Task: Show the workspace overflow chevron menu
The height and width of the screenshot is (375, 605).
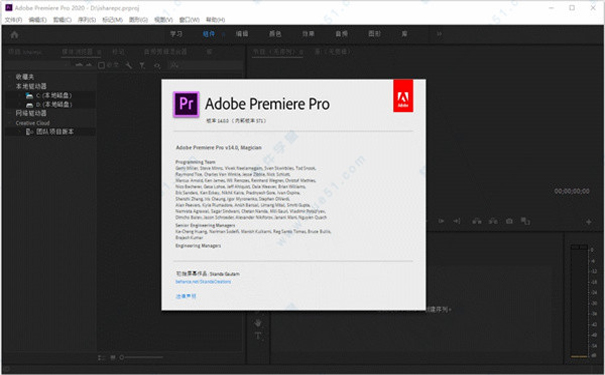Action: pos(439,34)
